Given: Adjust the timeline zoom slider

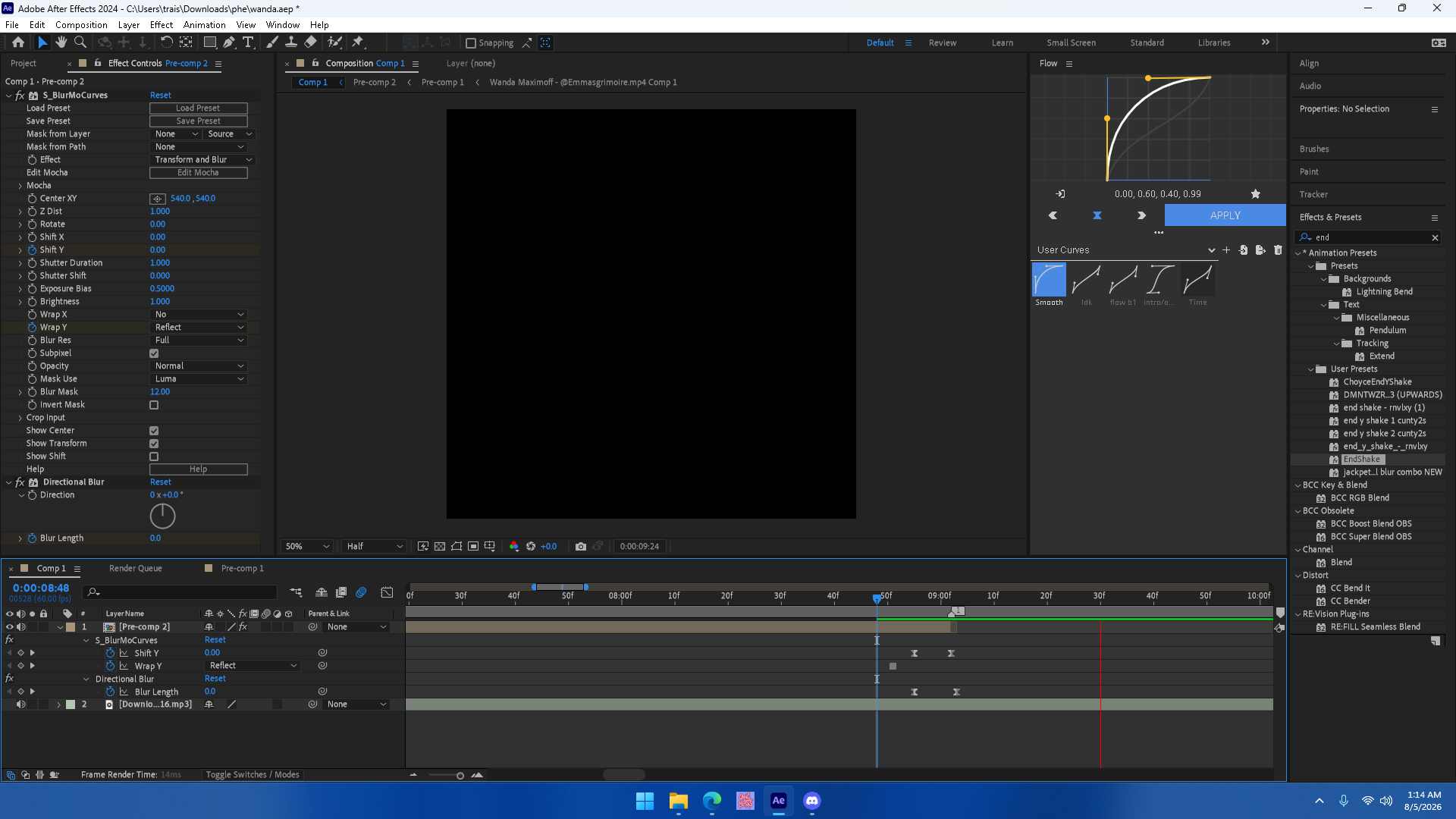Looking at the screenshot, I should (460, 775).
